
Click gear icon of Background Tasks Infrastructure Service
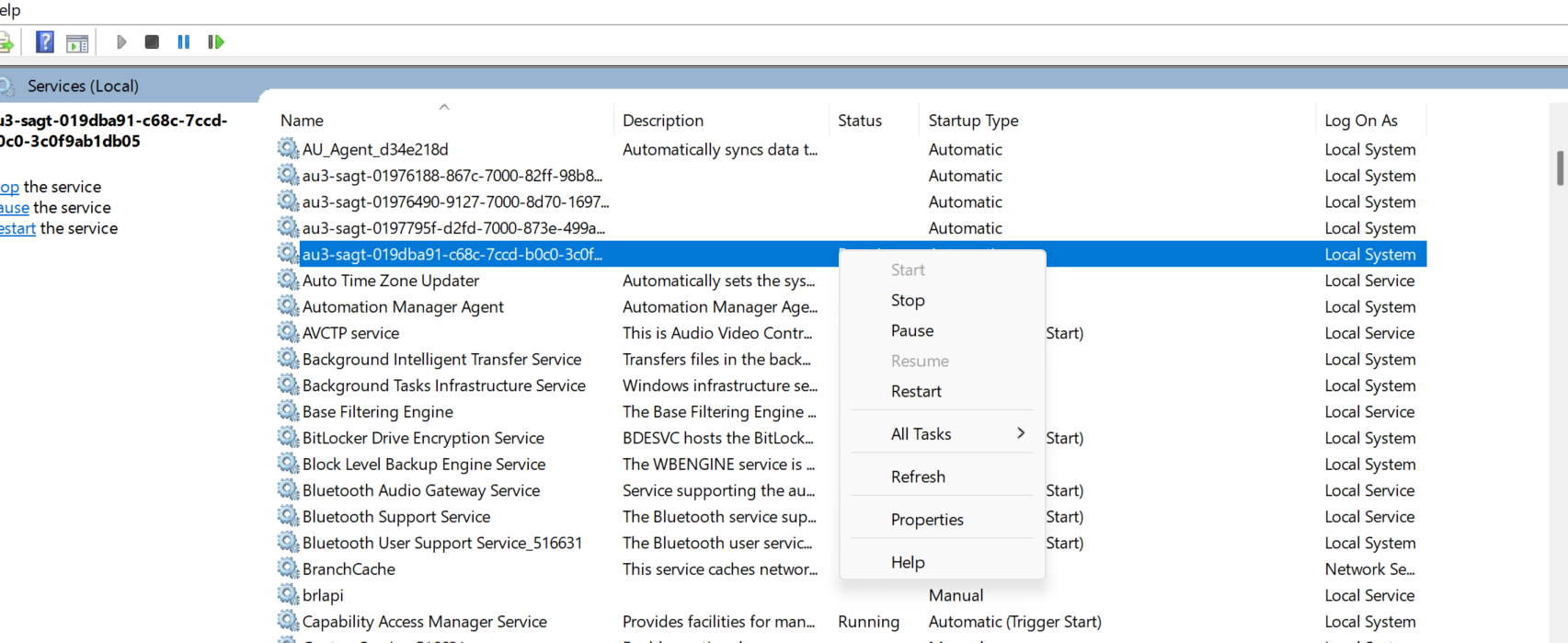pos(288,385)
